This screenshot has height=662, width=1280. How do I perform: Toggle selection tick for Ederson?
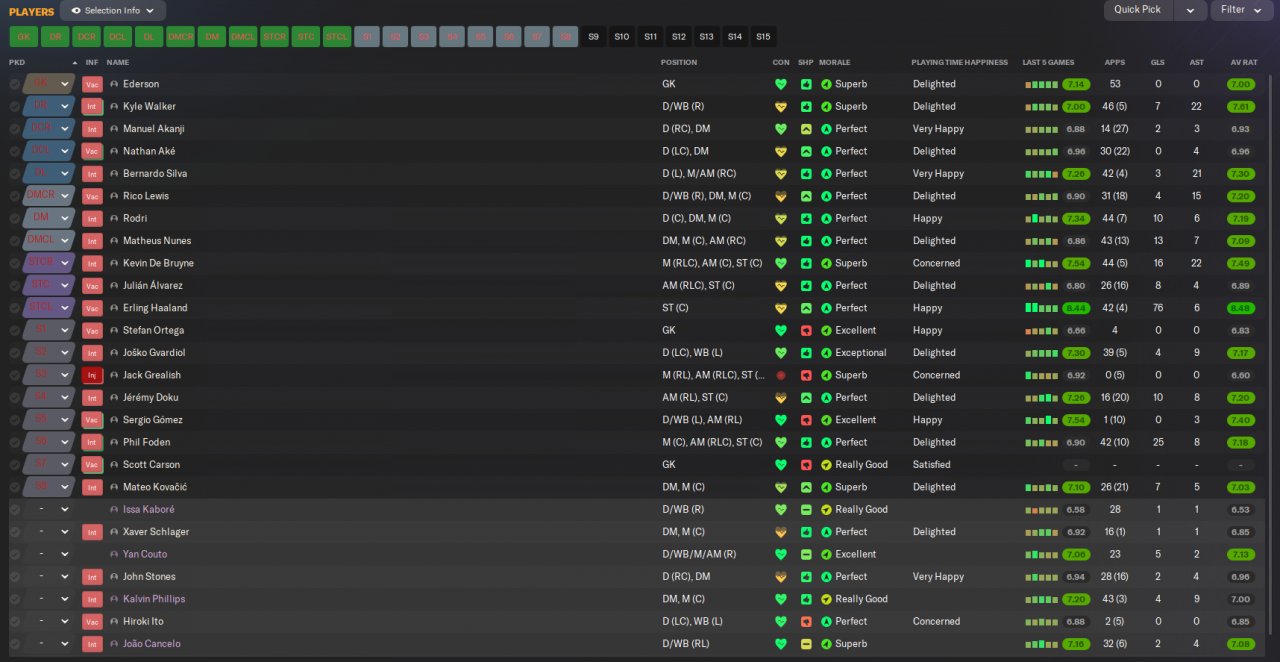[14, 85]
